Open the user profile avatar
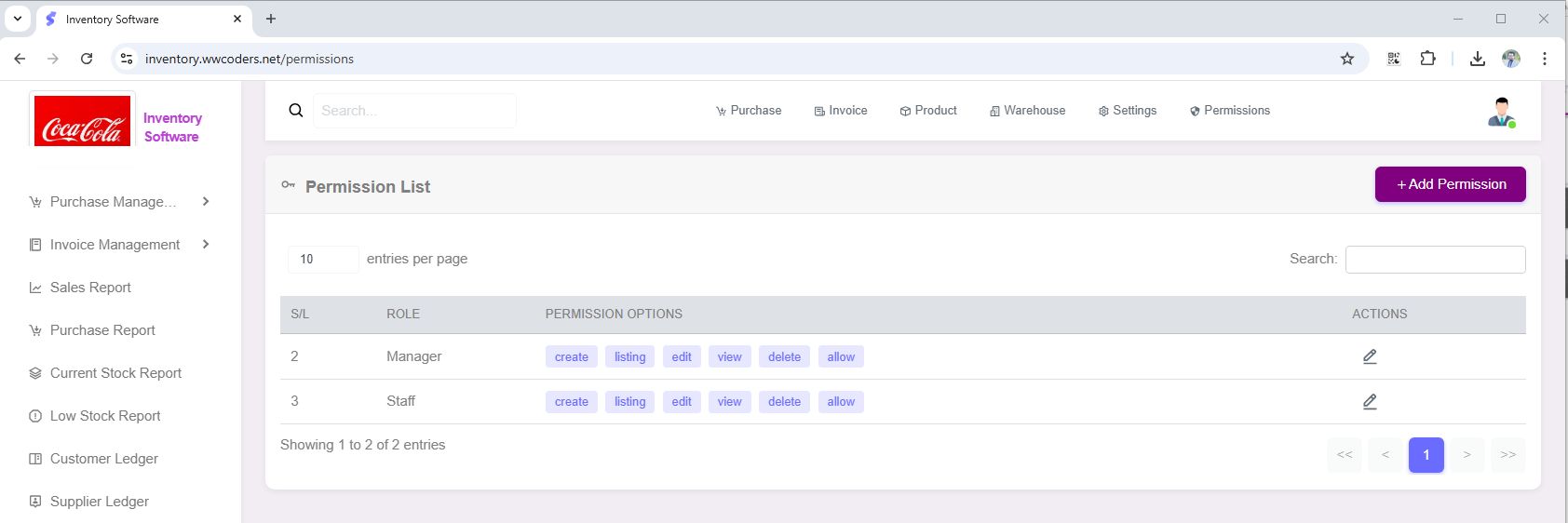 [x=1501, y=112]
